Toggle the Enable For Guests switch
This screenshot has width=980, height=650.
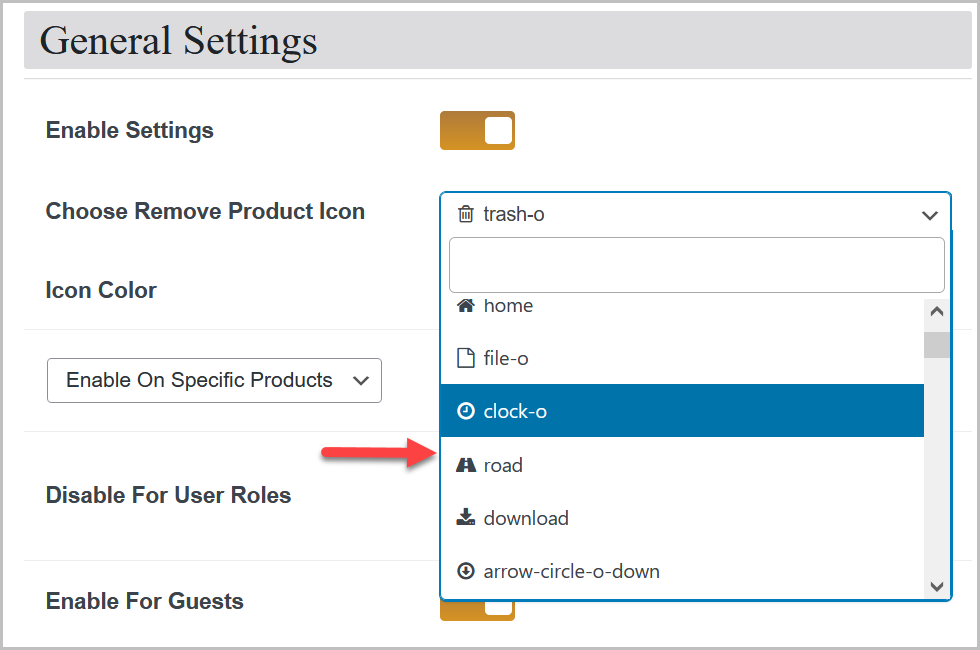(x=477, y=608)
